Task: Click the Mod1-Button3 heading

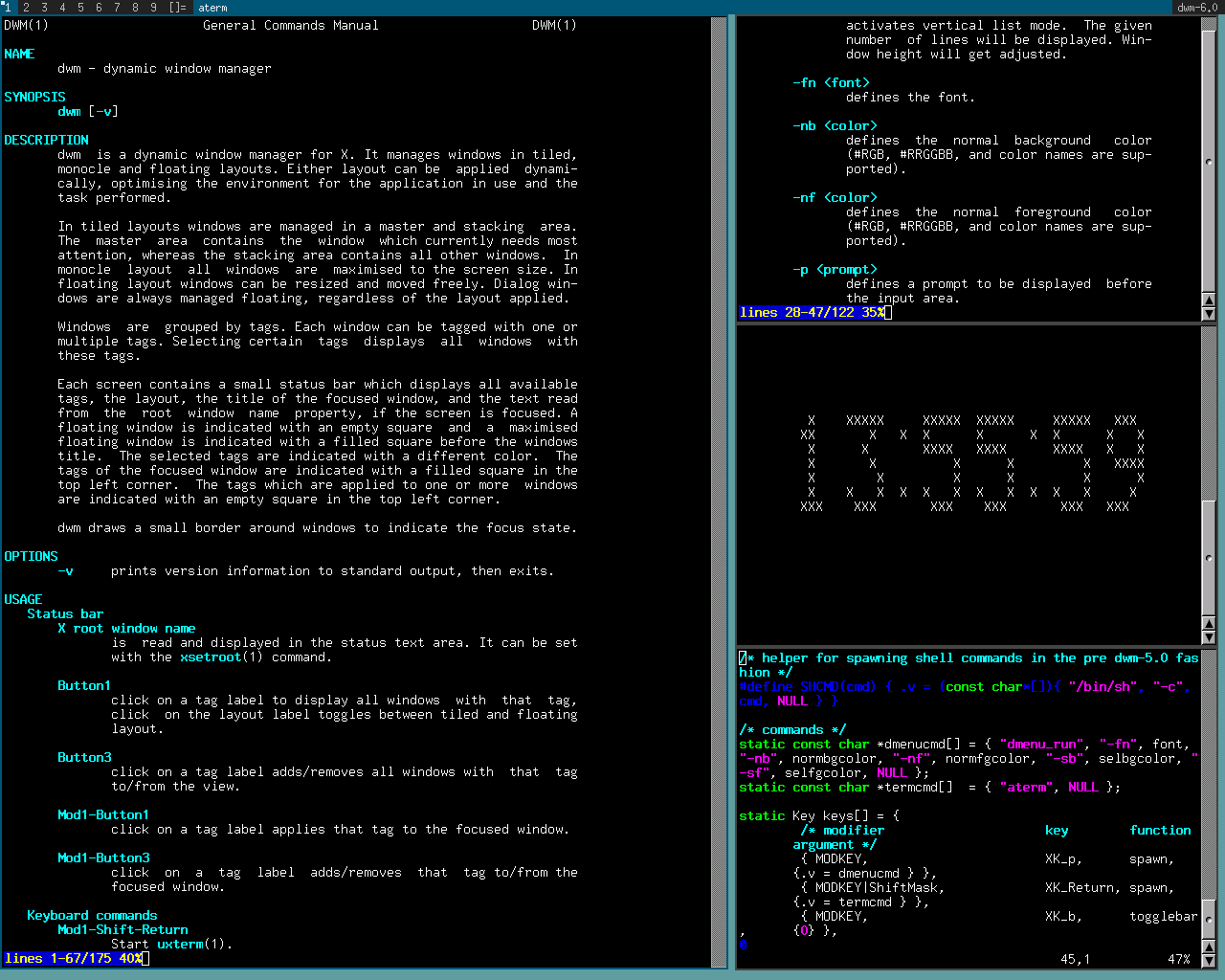Action: point(103,858)
